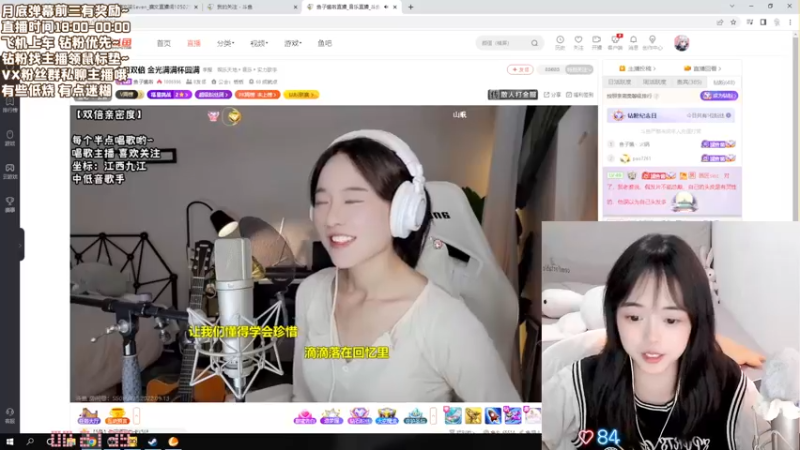
Task: Bookmark this page with the star icon
Action: (733, 22)
